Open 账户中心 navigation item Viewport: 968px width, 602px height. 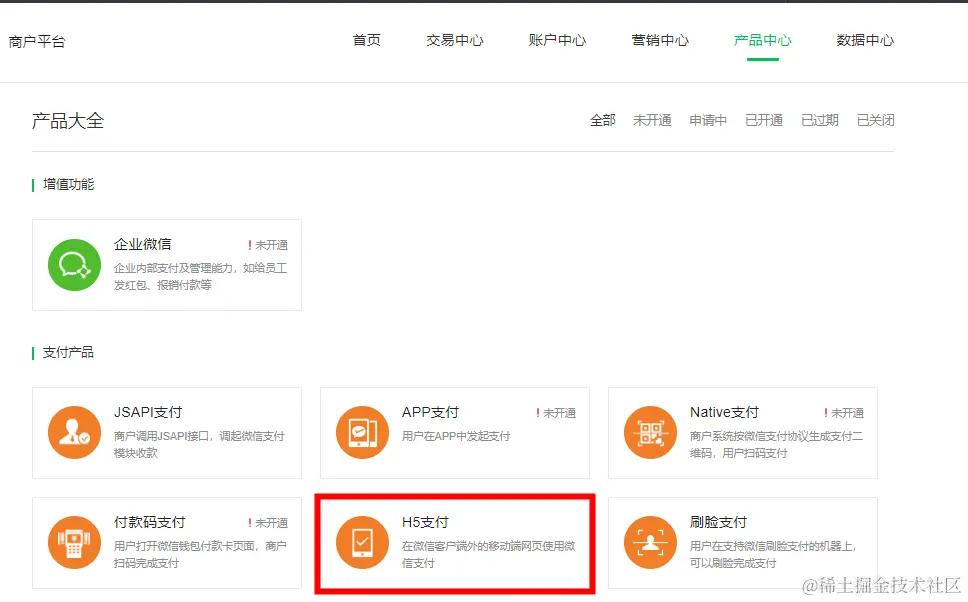(557, 40)
